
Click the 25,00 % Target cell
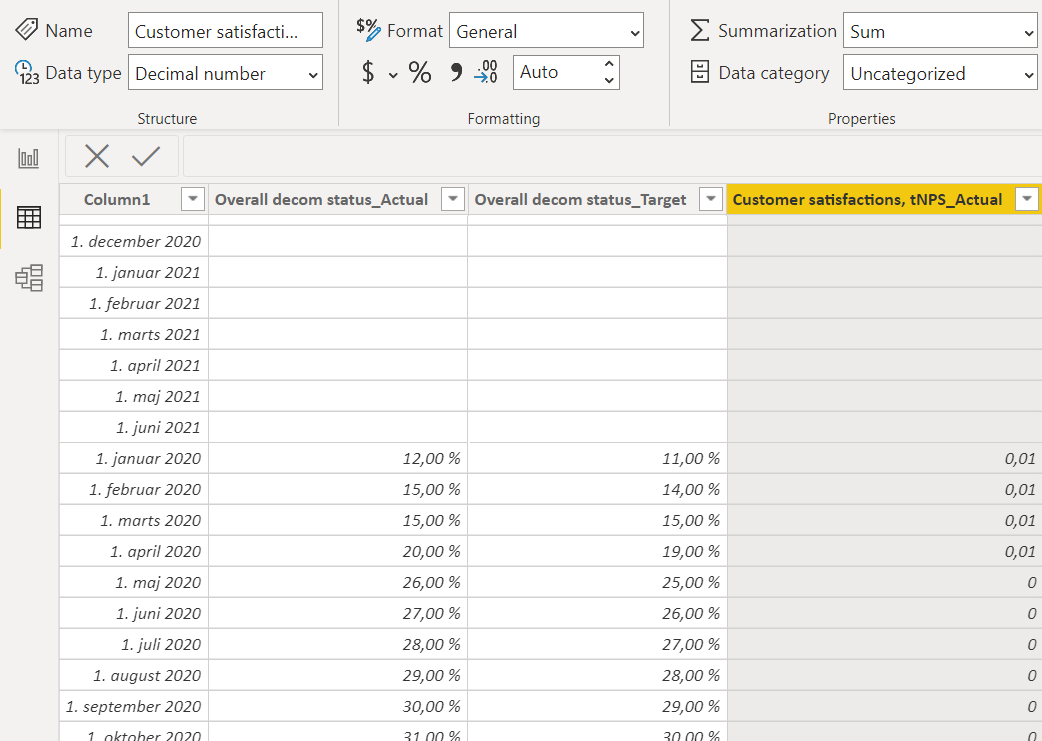point(597,582)
